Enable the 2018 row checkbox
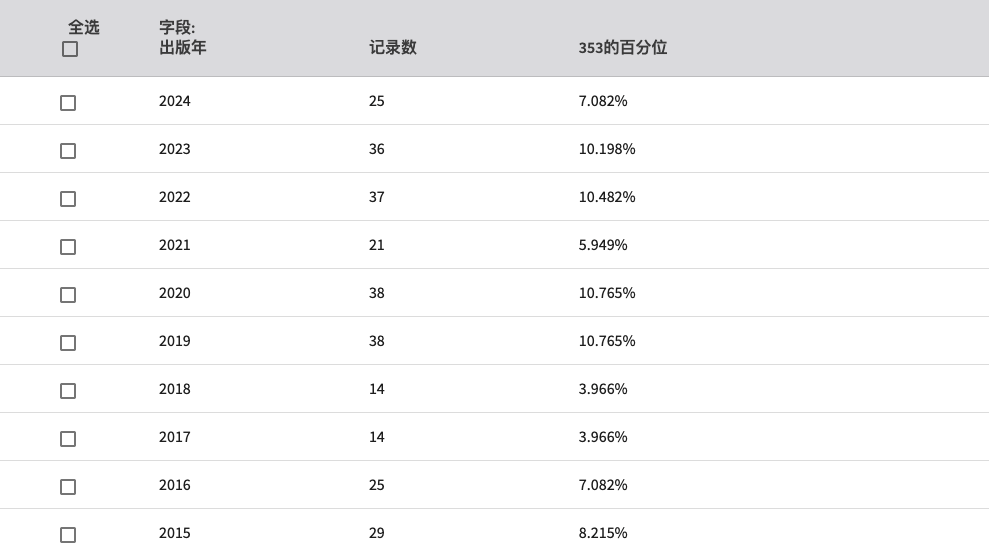Image resolution: width=990 pixels, height=554 pixels. coord(68,391)
